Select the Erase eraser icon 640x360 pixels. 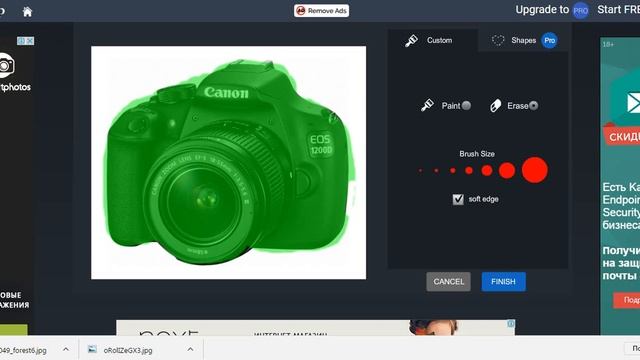(x=495, y=105)
